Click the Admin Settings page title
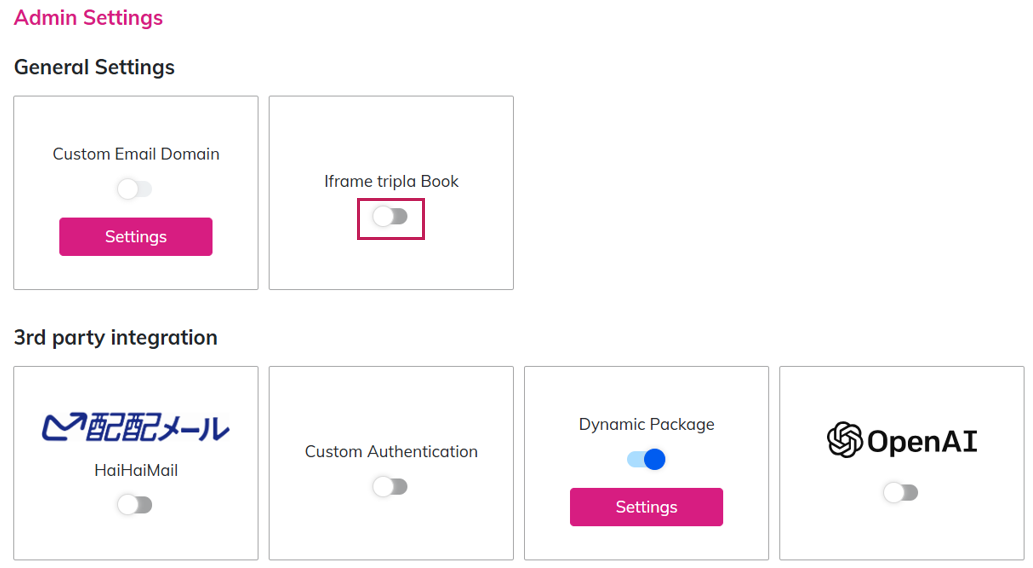Screen dimensions: 1033x568 point(88,18)
